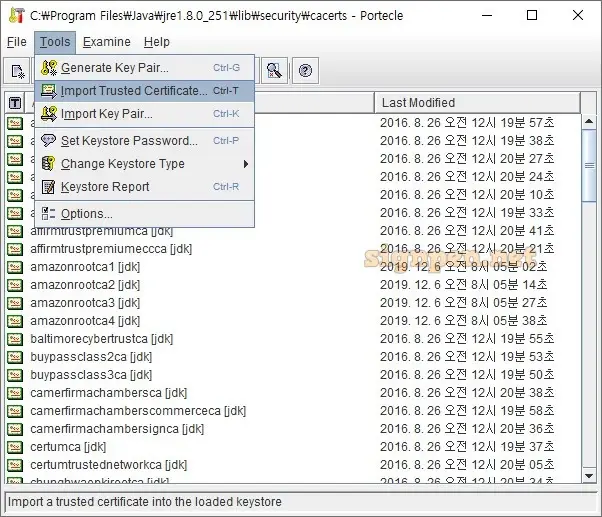Viewport: 602px width, 517px height.
Task: Click certificate icon for amazonrootca2
Action: click(15, 285)
